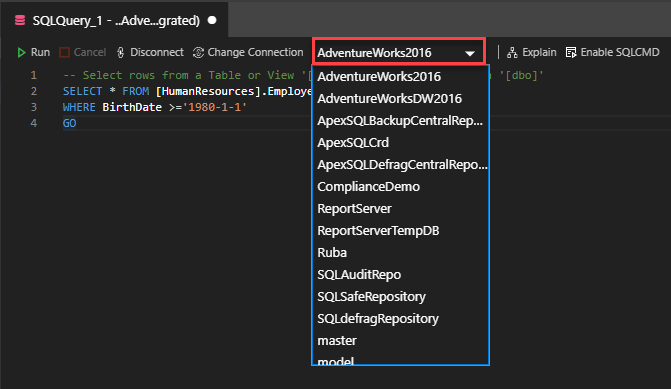Viewport: 671px width, 389px height.
Task: Click the database icon on SQLQuery_1 tab
Action: coord(20,21)
